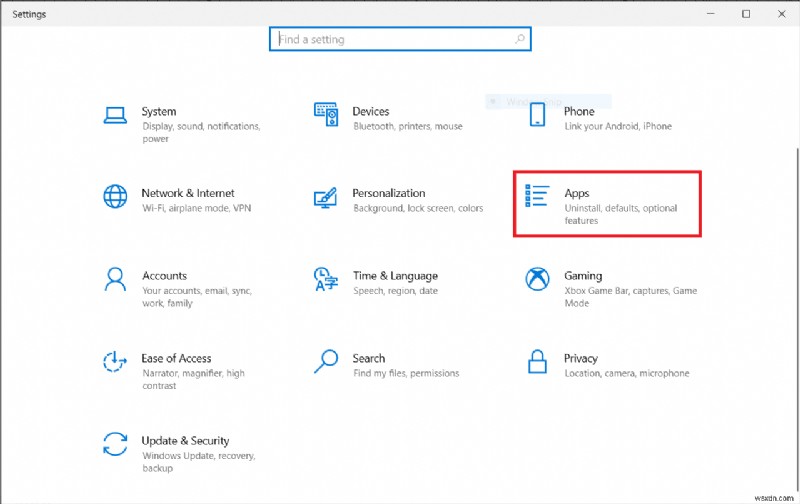
Task: Go to Update & Security settings label
Action: 185,440
